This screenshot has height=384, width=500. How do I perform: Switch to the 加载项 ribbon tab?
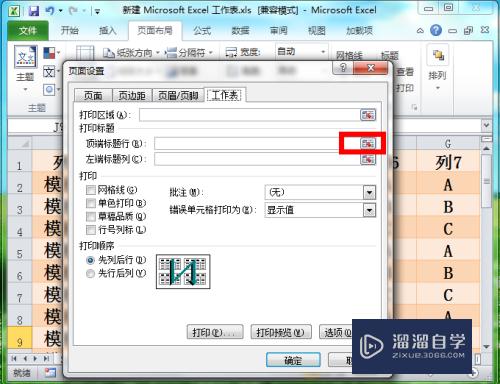359,31
